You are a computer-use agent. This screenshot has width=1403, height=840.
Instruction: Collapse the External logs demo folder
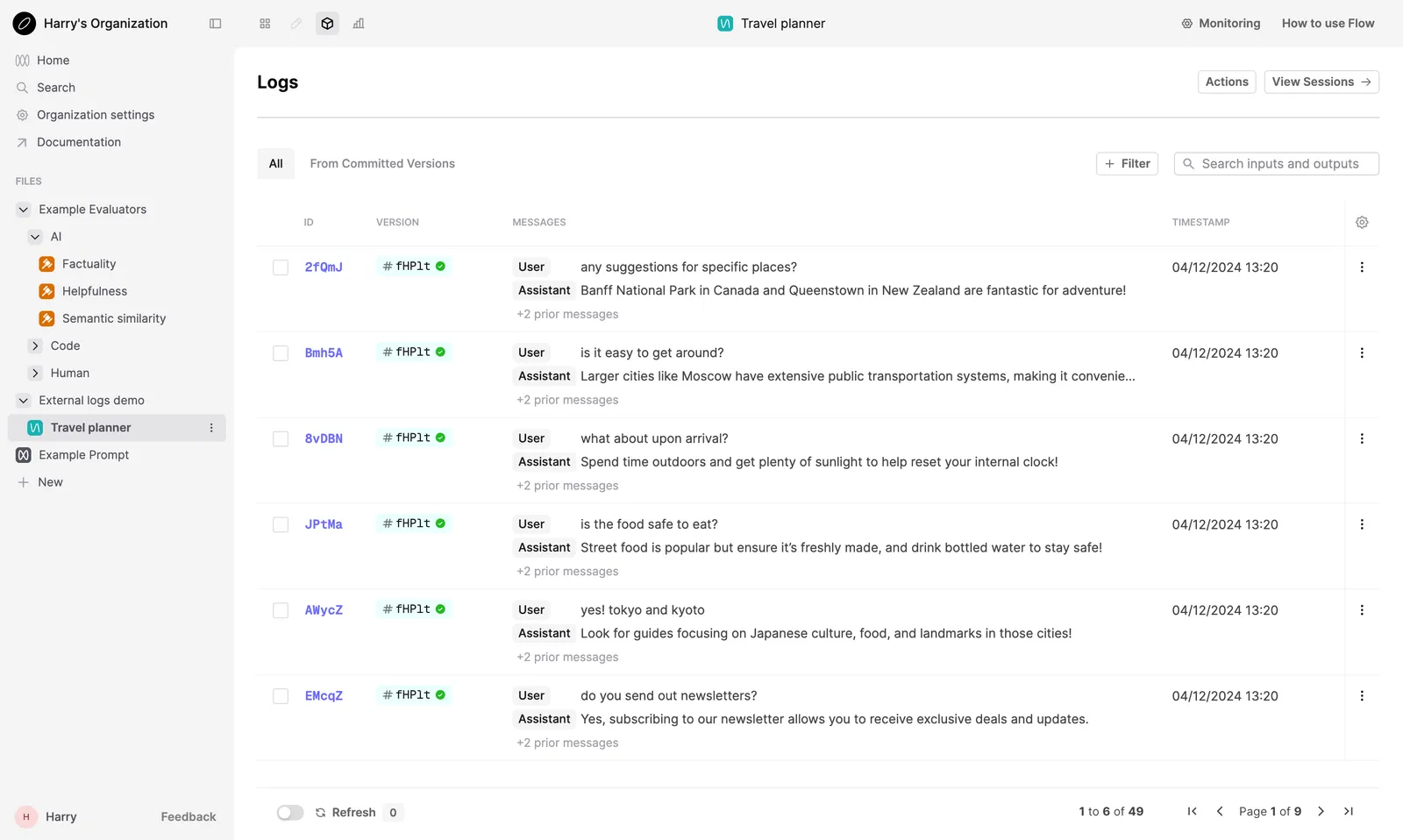tap(24, 401)
